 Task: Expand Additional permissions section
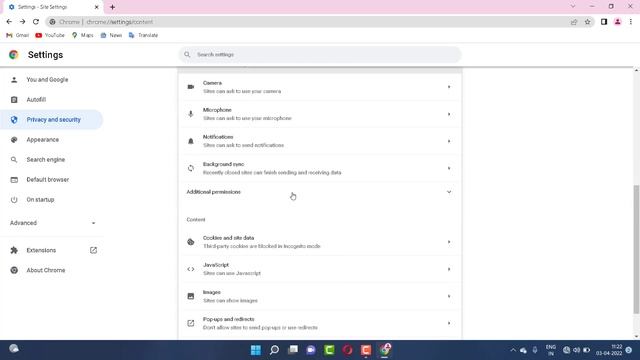(x=320, y=192)
